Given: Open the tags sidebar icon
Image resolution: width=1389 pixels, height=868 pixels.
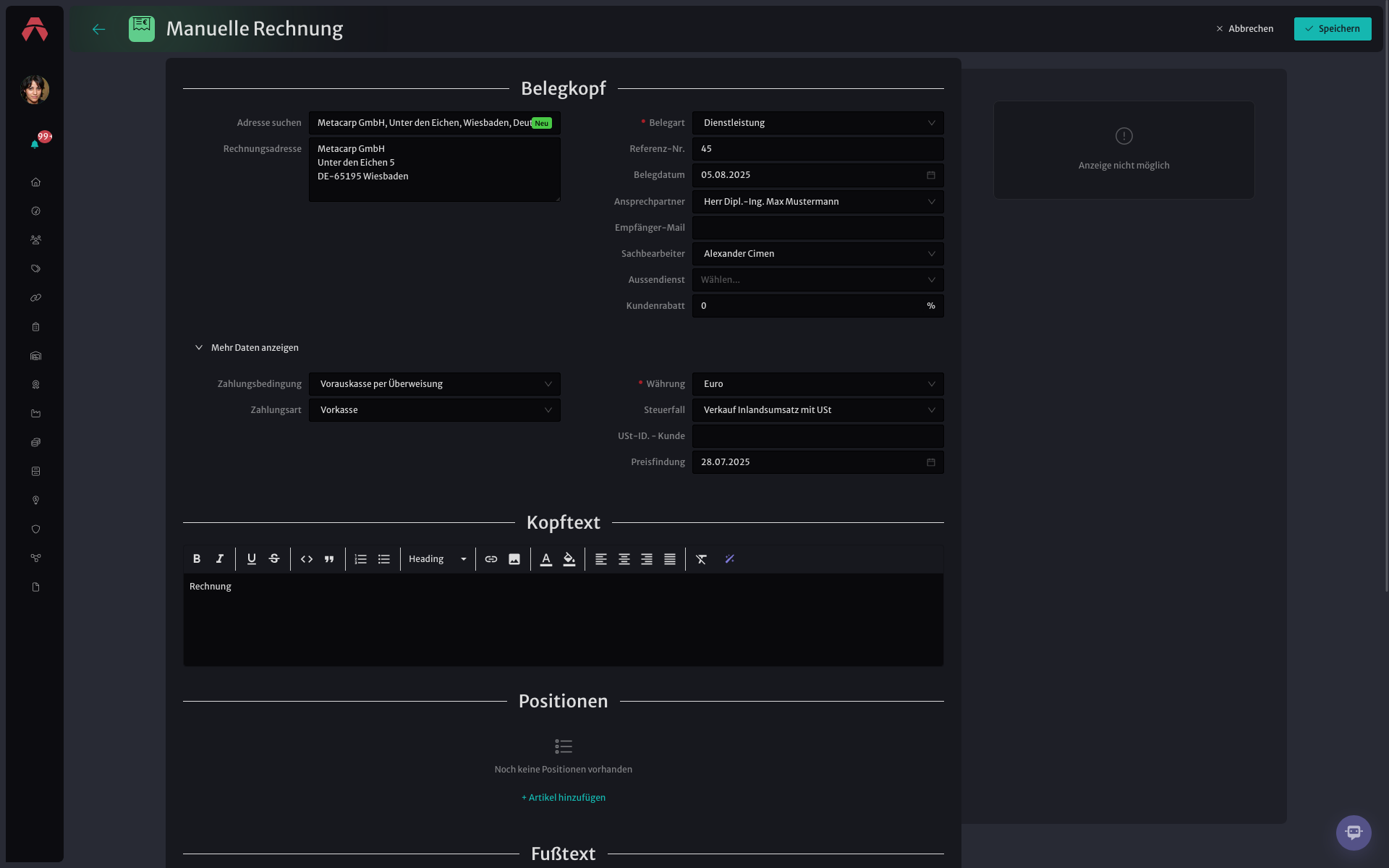Looking at the screenshot, I should 35,269.
